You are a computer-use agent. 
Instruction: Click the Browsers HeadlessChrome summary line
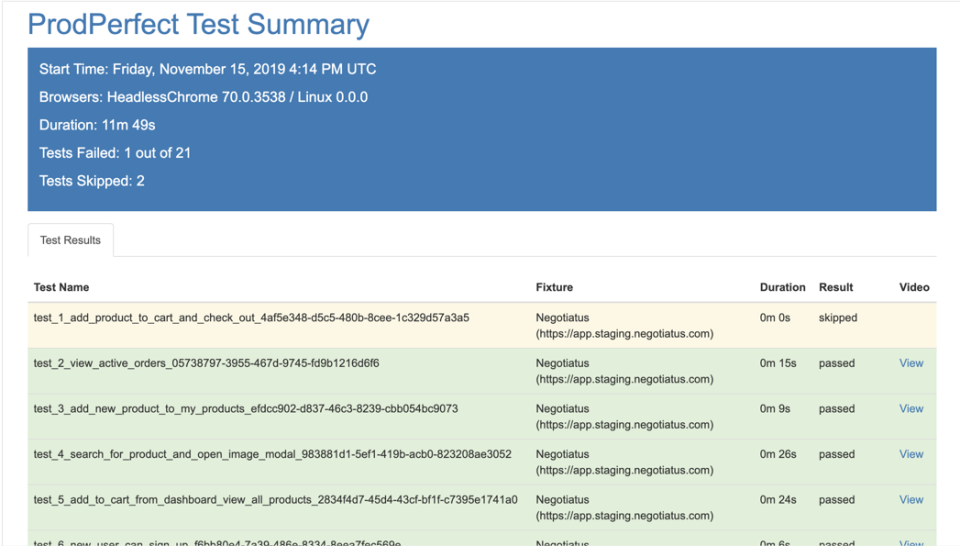(203, 97)
